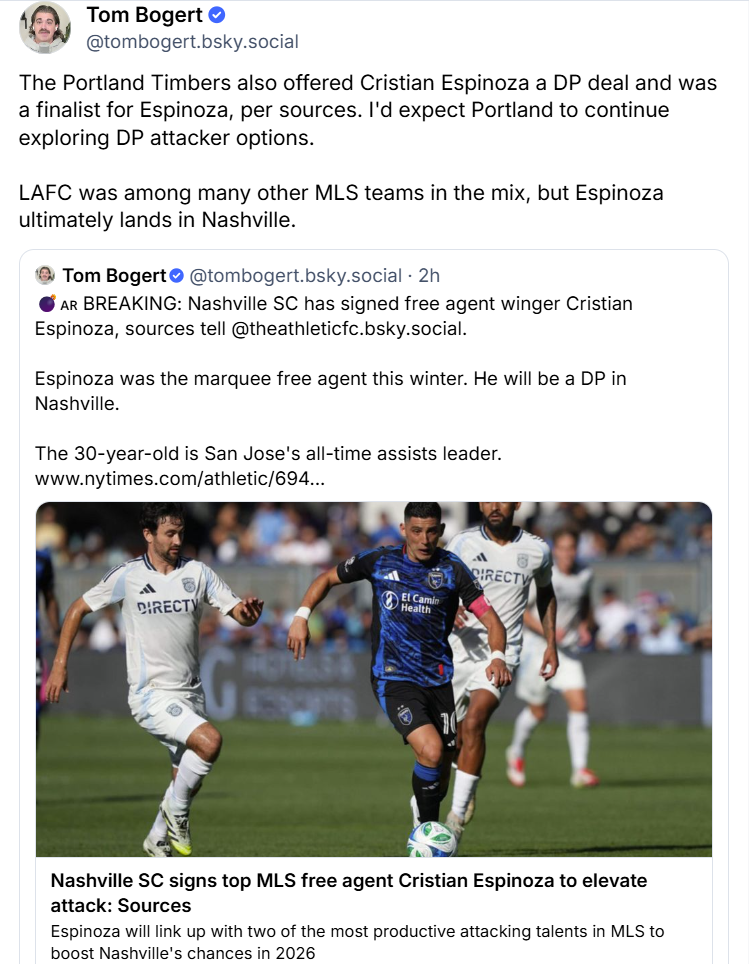Open the small avatar in quoted post
This screenshot has height=964, width=749.
(45, 275)
